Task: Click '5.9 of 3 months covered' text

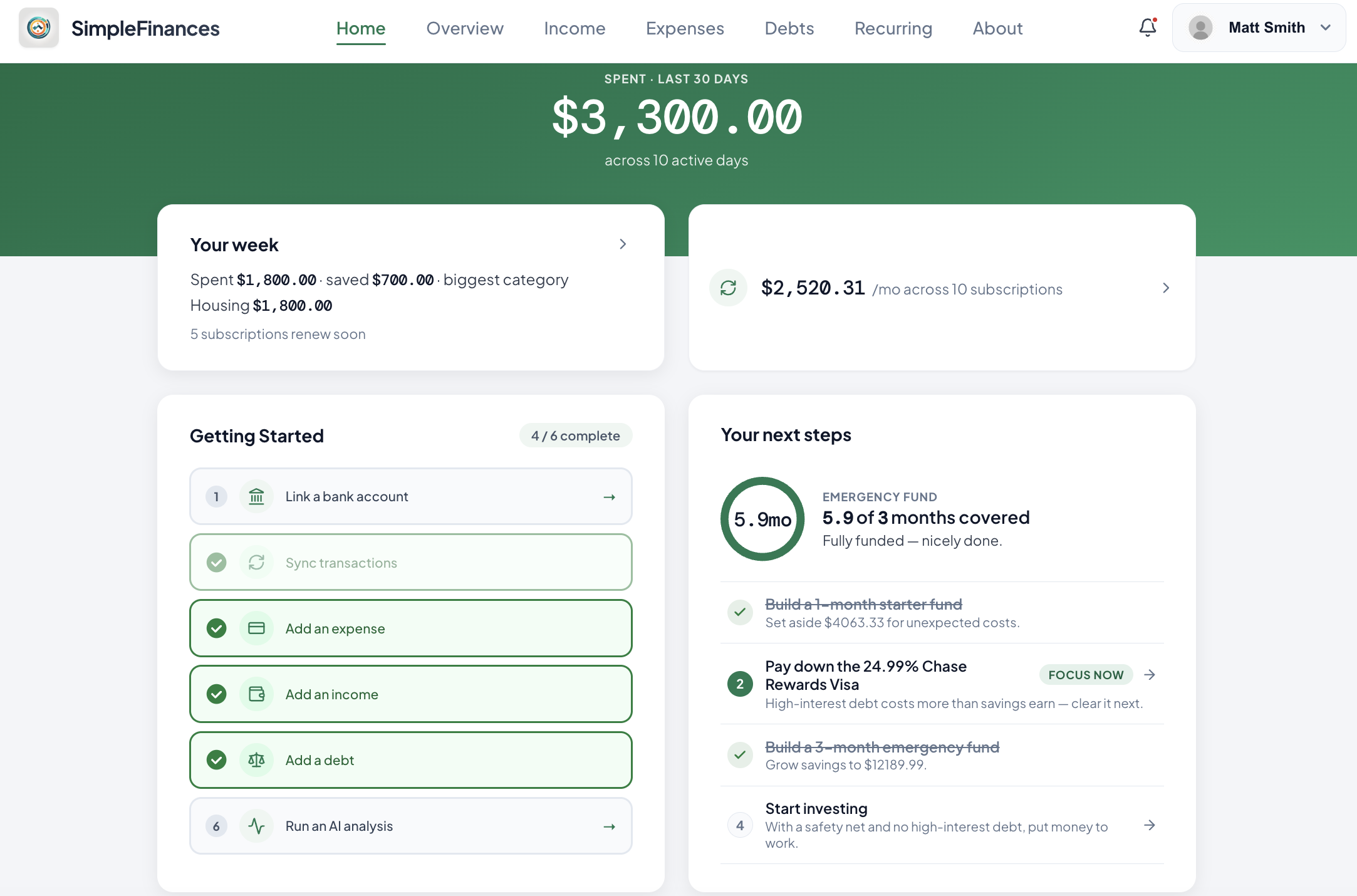Action: click(x=926, y=518)
